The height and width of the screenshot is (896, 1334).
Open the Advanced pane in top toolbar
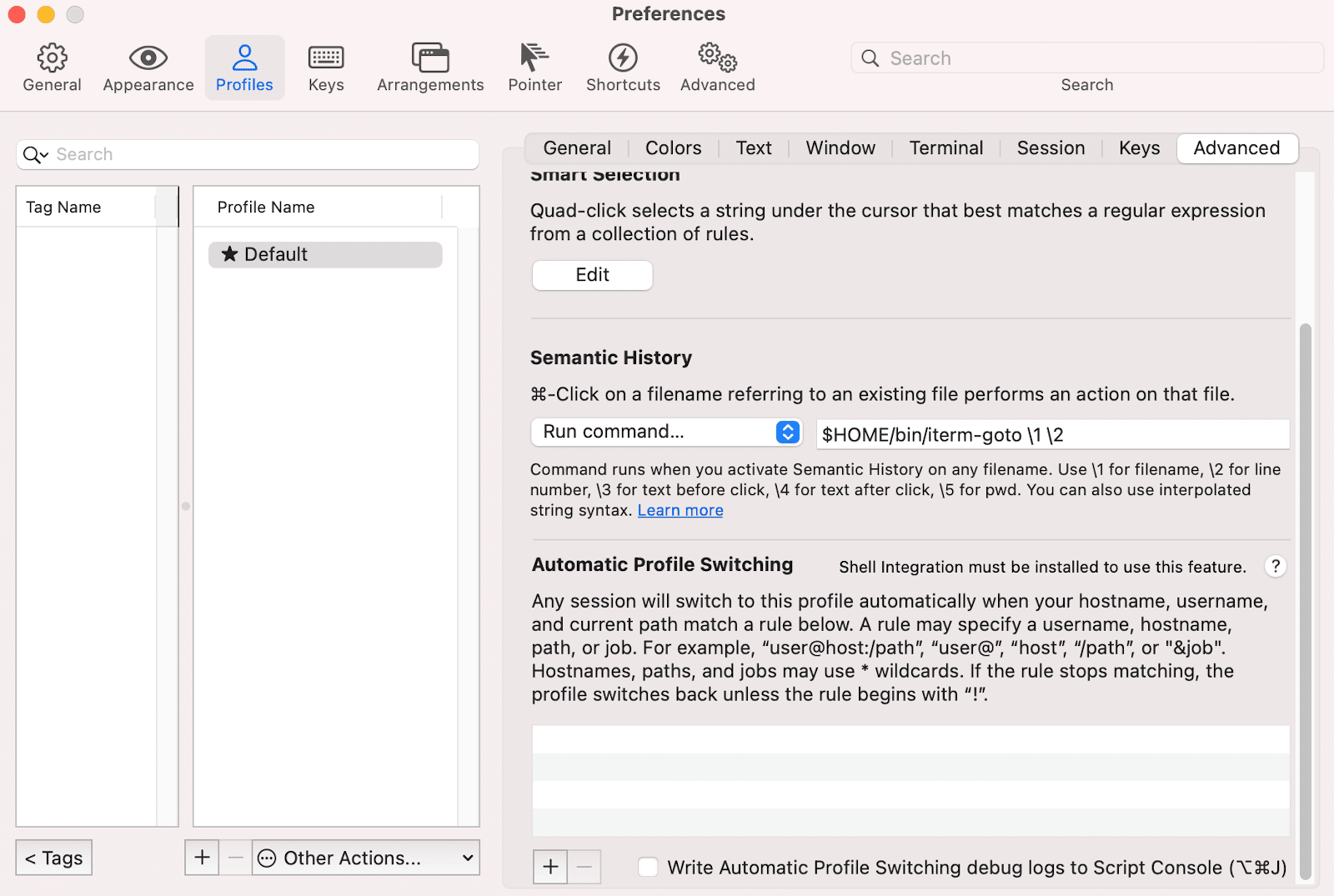coord(717,68)
